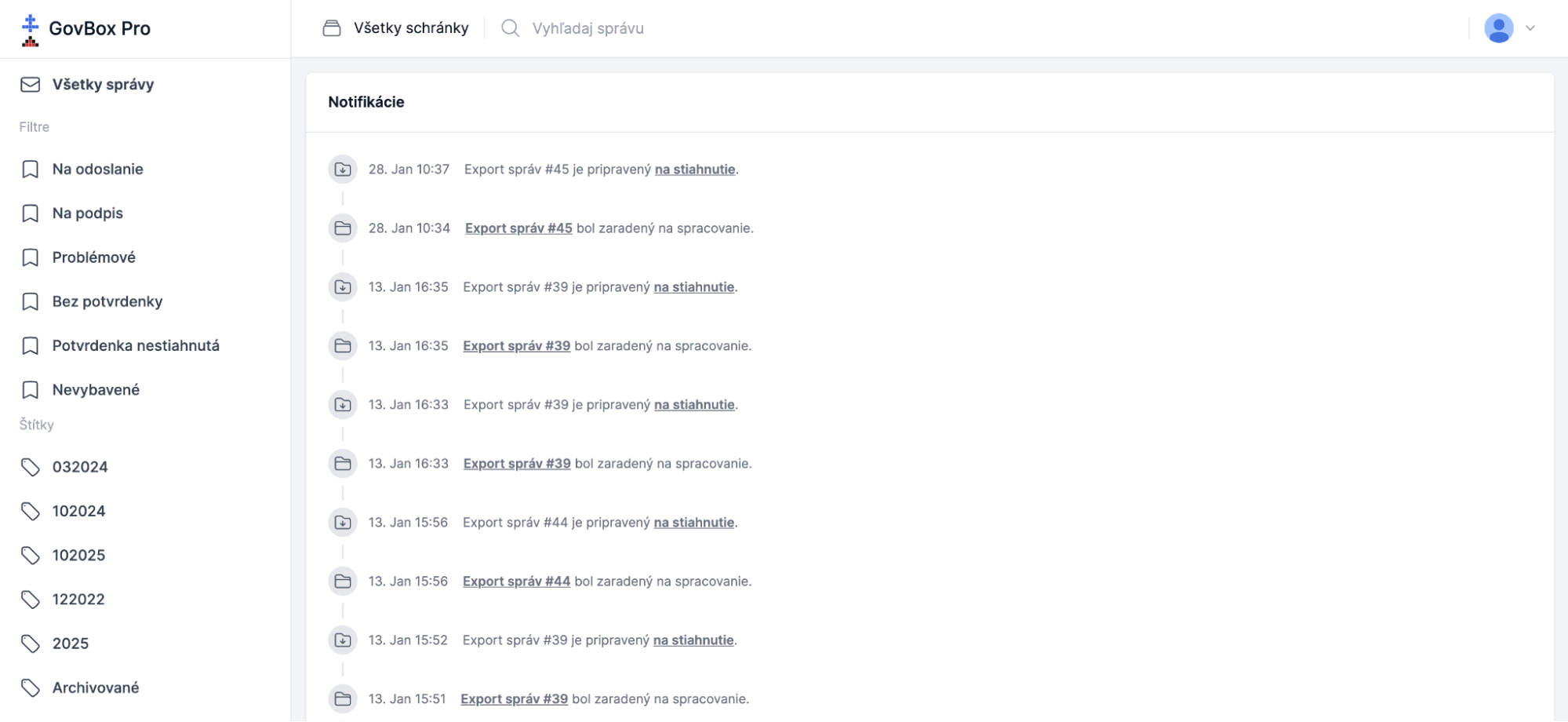Open the Export správ #45 link
Image resolution: width=1568 pixels, height=722 pixels.
click(x=518, y=228)
